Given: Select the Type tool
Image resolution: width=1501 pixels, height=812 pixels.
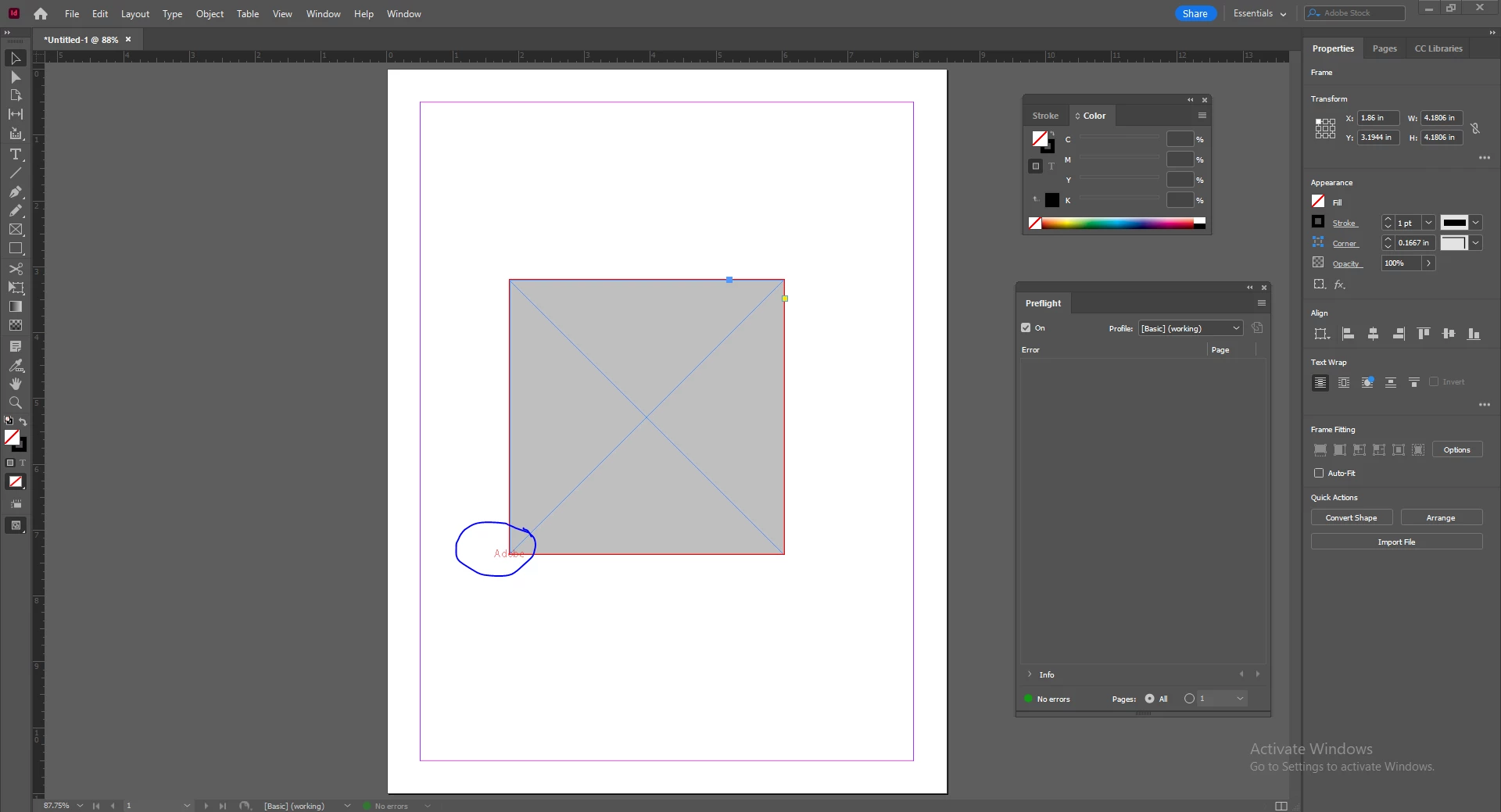Looking at the screenshot, I should 16,154.
